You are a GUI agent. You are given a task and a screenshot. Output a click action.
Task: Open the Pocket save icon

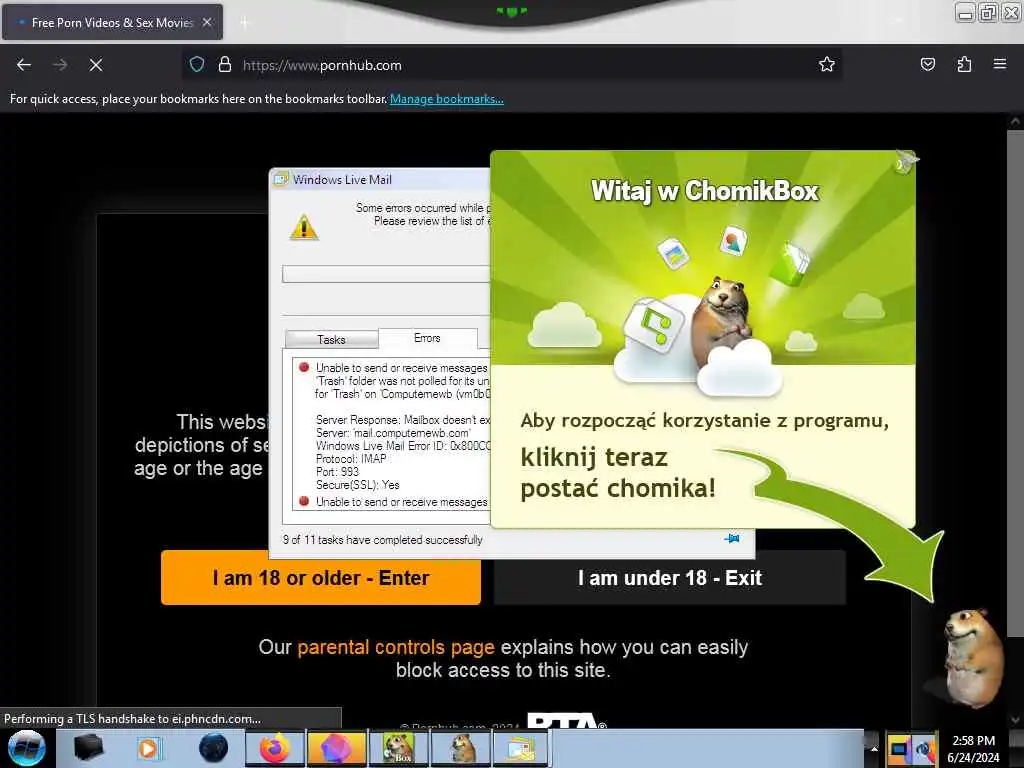click(x=927, y=65)
